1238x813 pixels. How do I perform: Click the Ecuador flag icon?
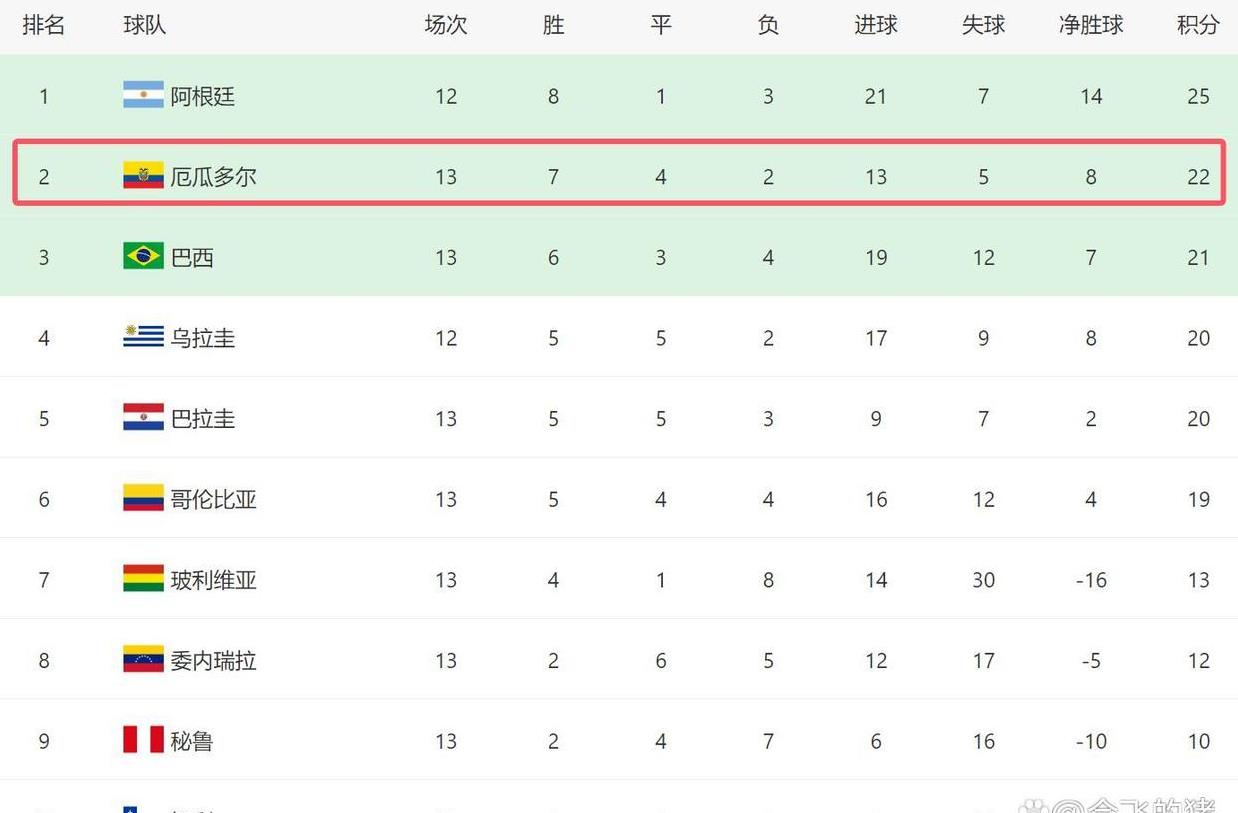(x=143, y=176)
